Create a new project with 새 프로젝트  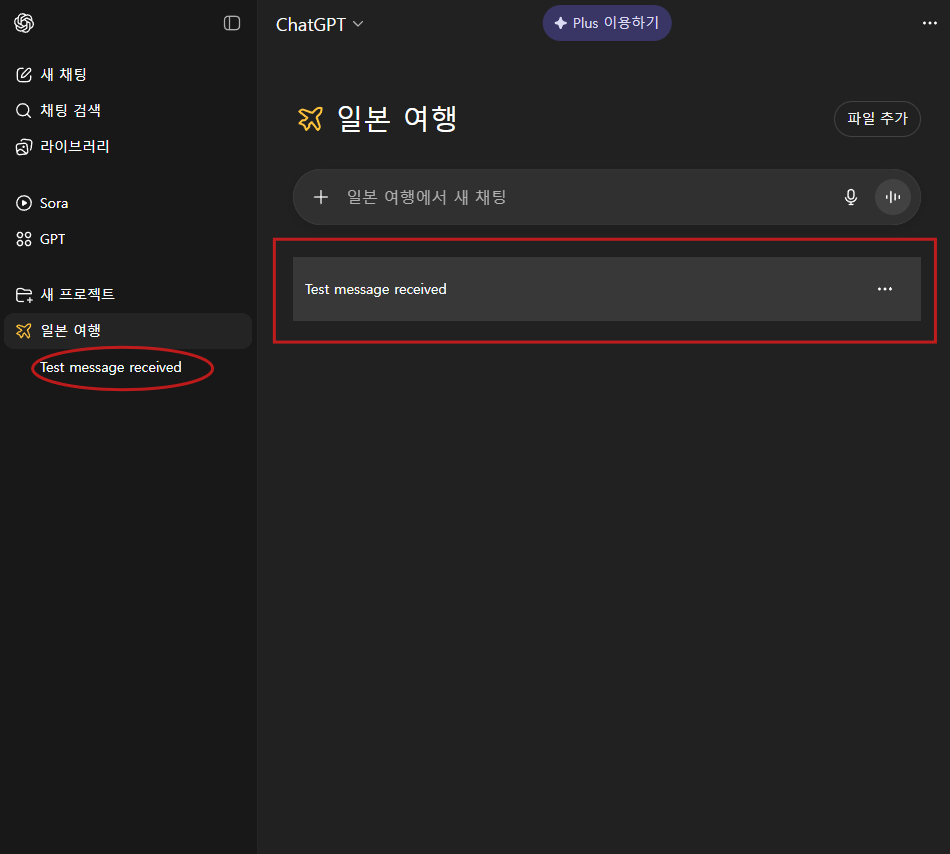[77, 295]
